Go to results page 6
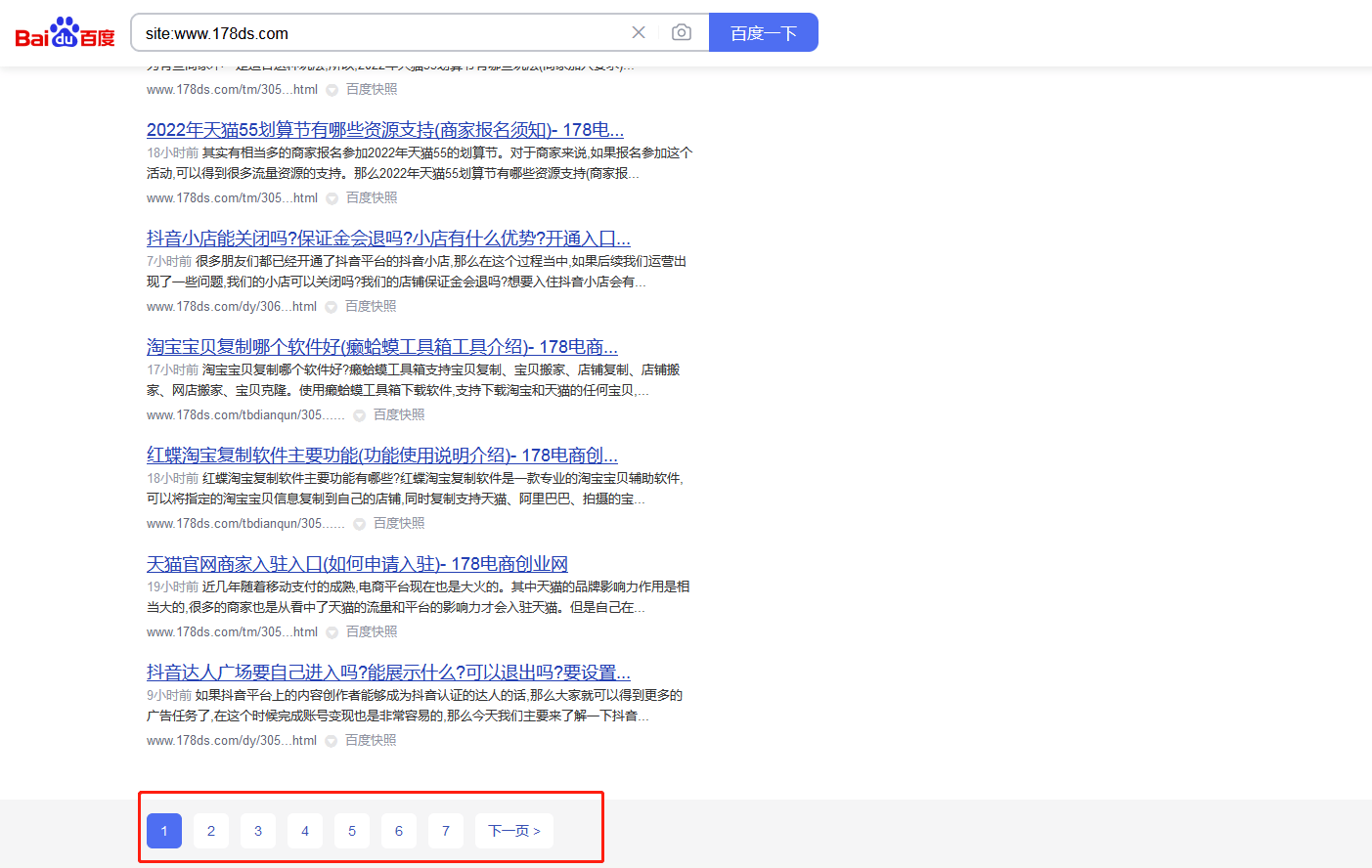The width and height of the screenshot is (1372, 868). pos(399,831)
